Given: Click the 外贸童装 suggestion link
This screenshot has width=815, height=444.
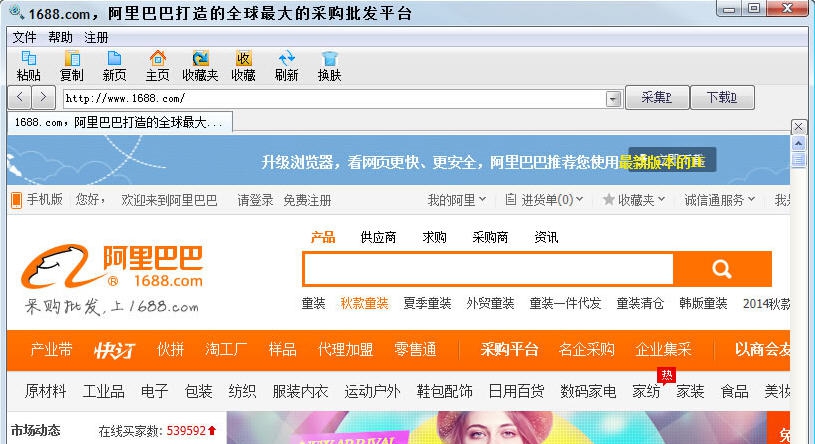Looking at the screenshot, I should [x=490, y=303].
